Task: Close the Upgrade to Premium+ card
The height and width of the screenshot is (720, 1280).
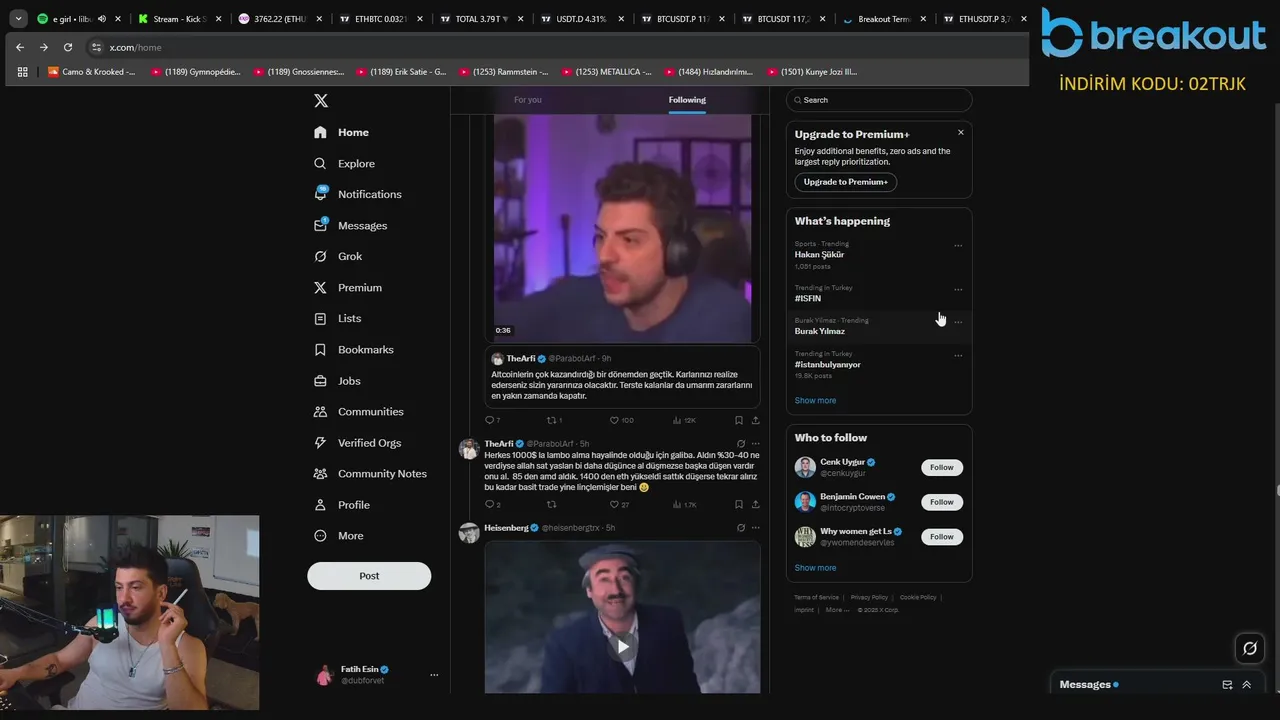Action: coord(961,132)
